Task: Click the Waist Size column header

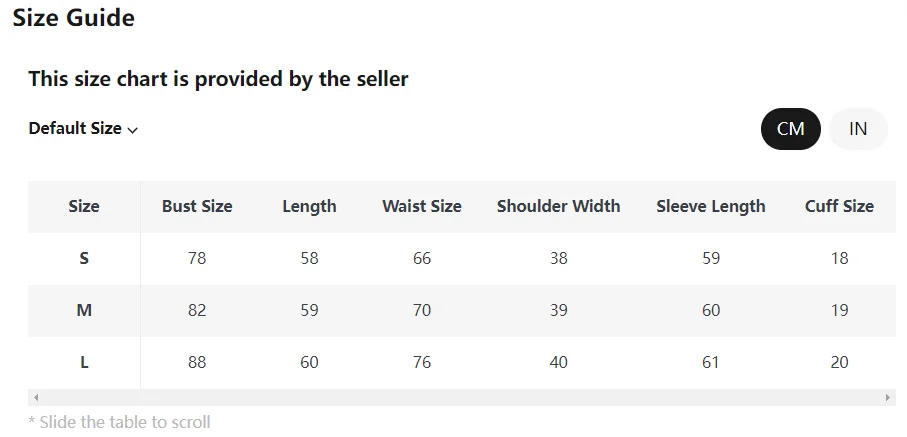Action: point(422,207)
